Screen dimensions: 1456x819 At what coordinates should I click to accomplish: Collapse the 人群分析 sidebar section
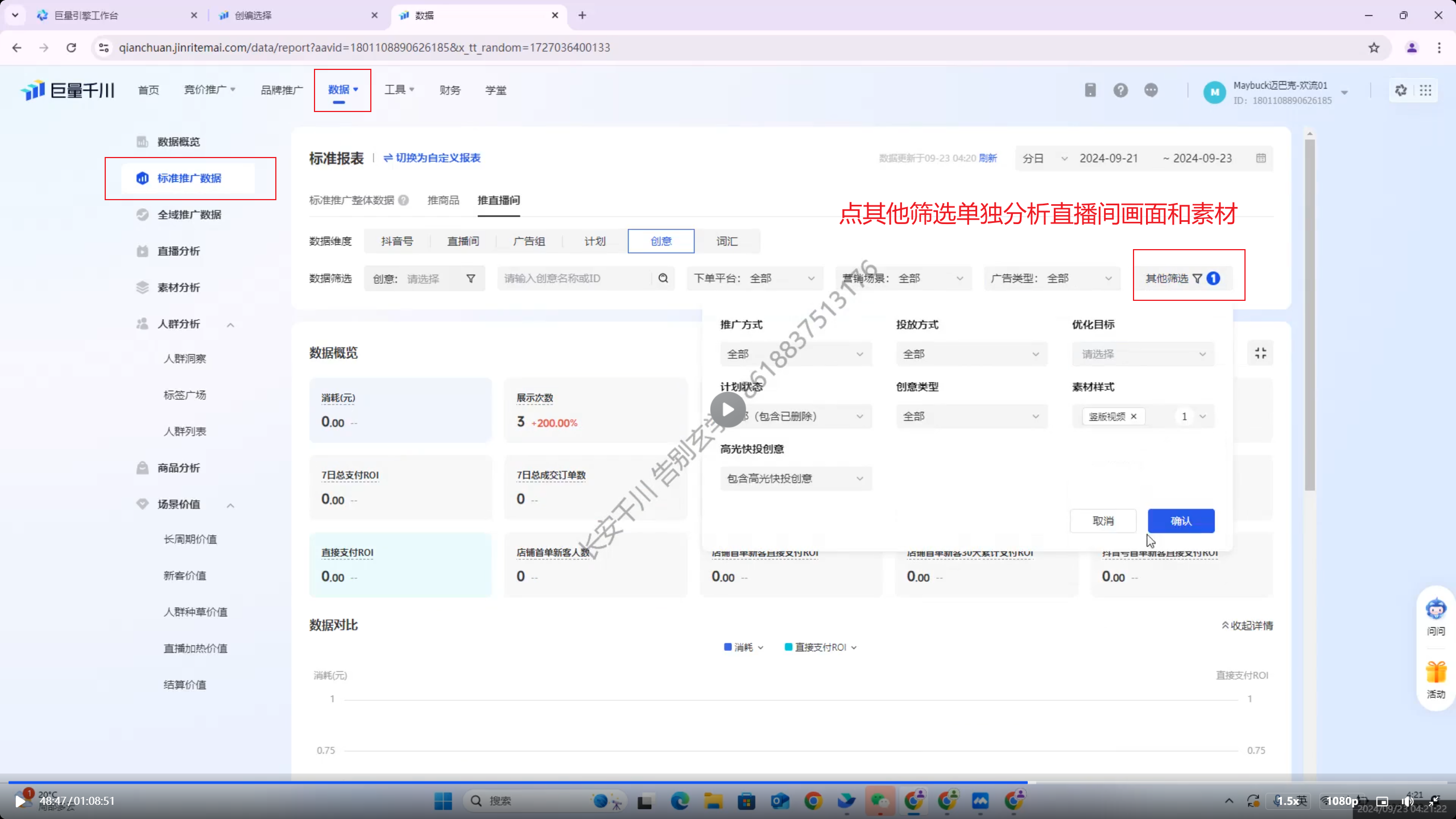[x=230, y=325]
